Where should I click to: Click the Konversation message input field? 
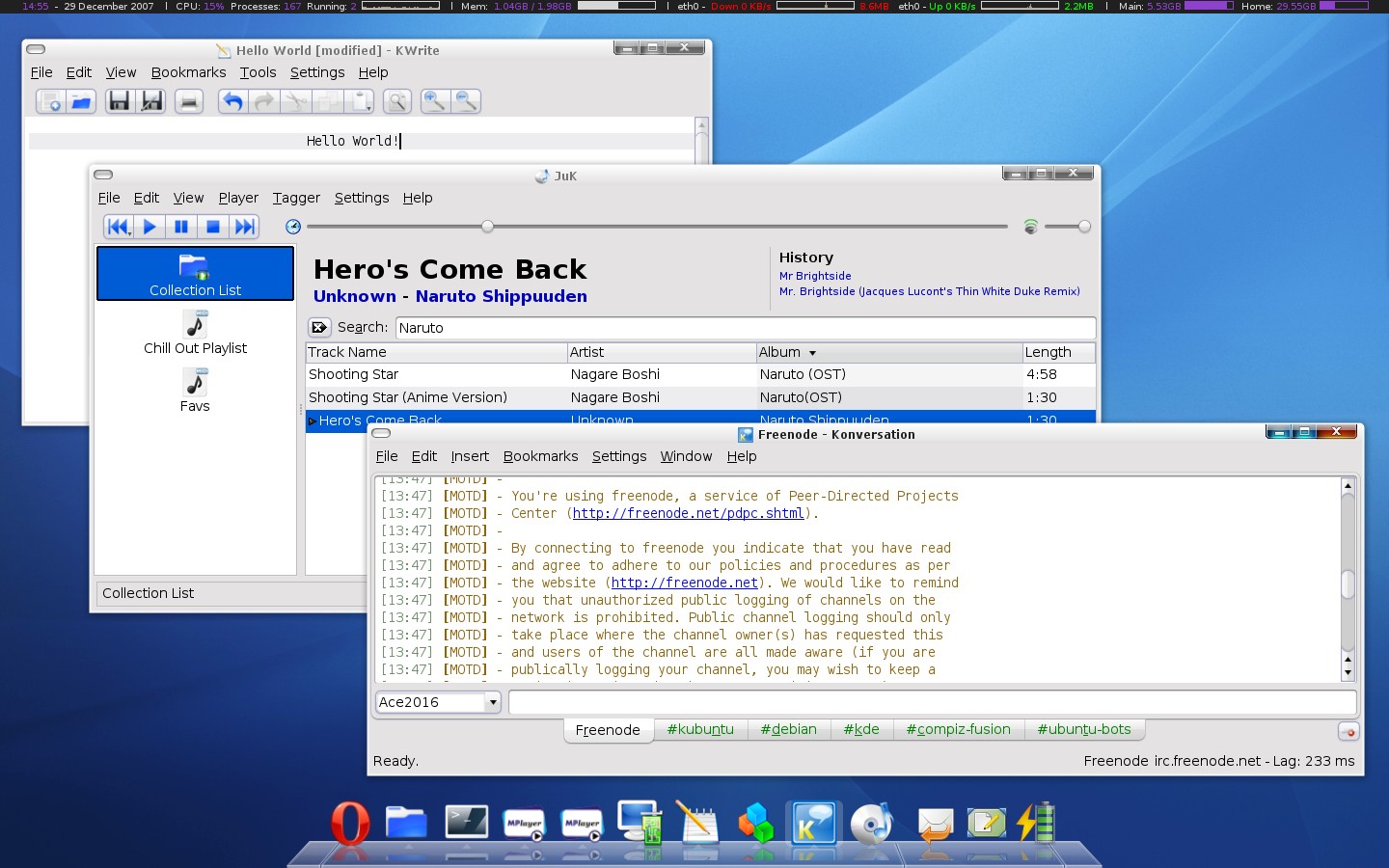tap(933, 702)
